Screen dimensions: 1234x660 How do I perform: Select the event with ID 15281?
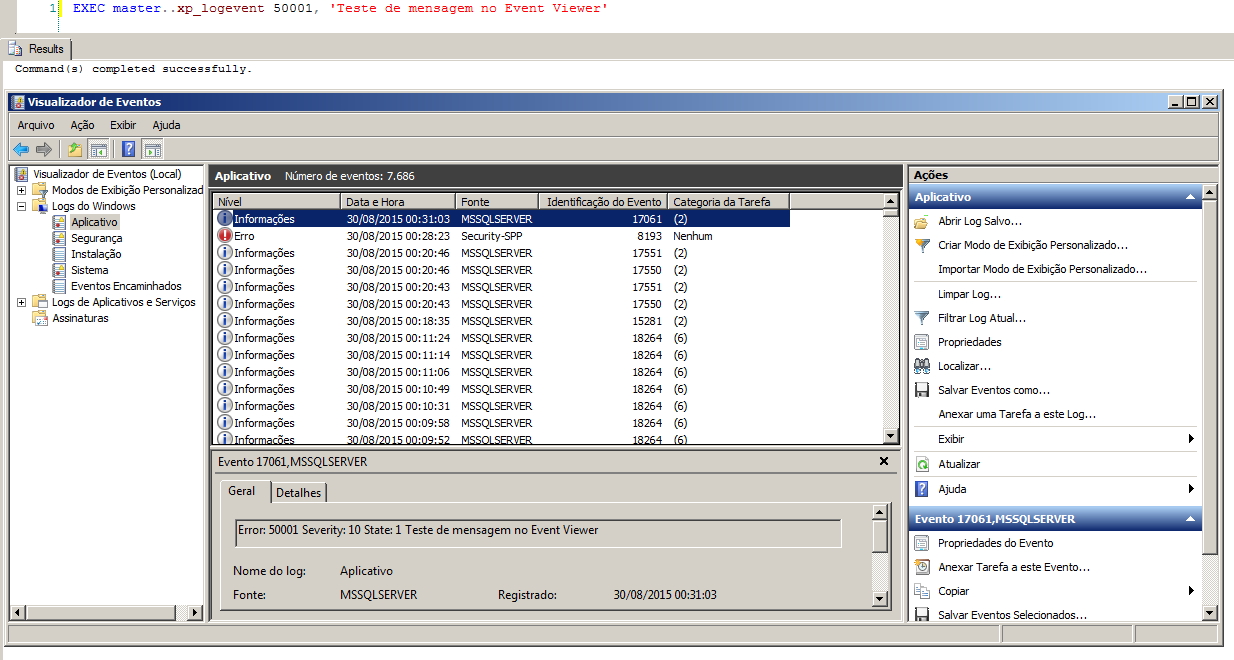tap(501, 321)
